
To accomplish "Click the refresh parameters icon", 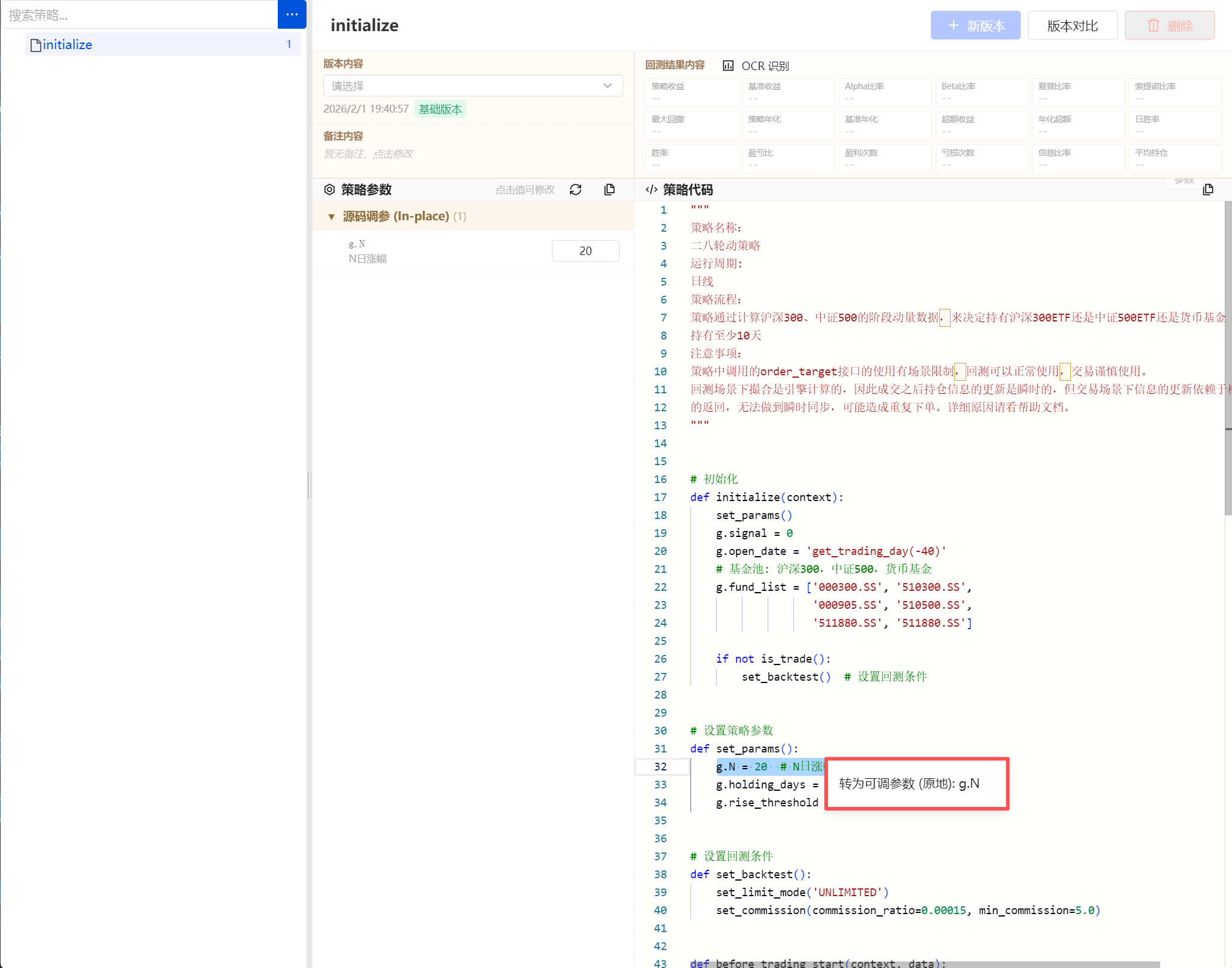I will [x=575, y=190].
